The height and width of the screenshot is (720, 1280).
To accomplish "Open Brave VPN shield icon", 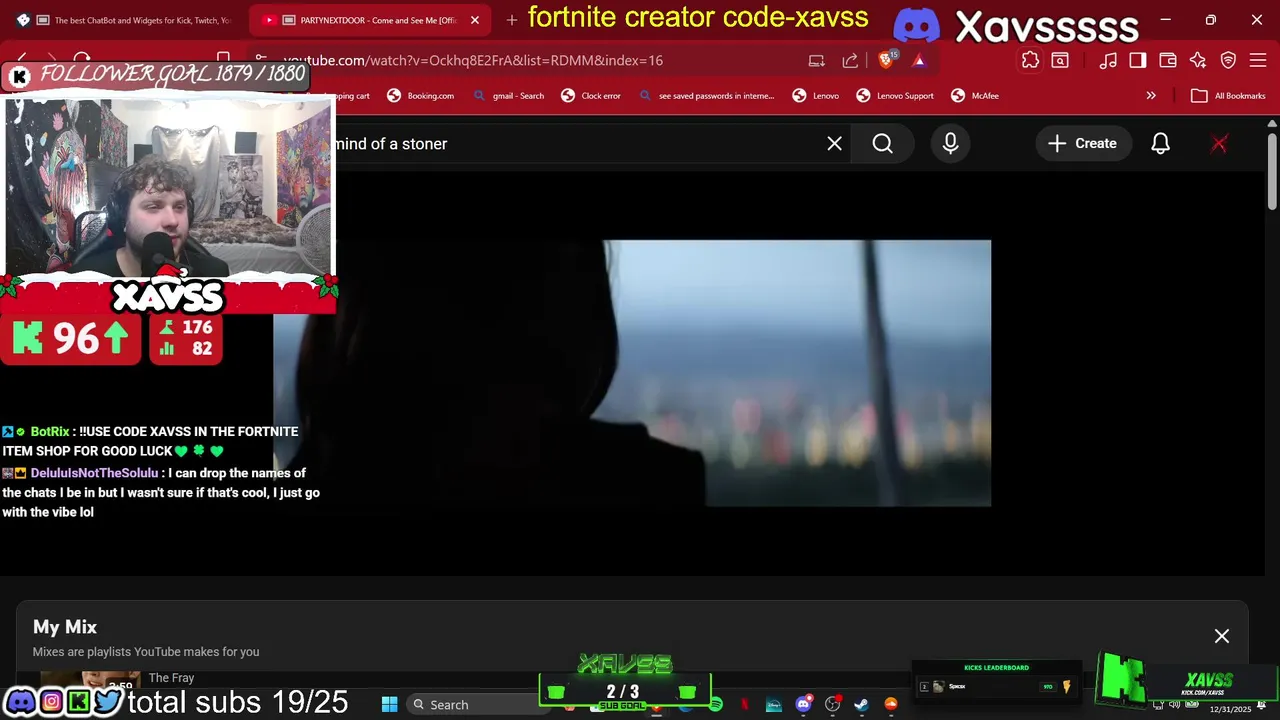I will click(x=1228, y=60).
